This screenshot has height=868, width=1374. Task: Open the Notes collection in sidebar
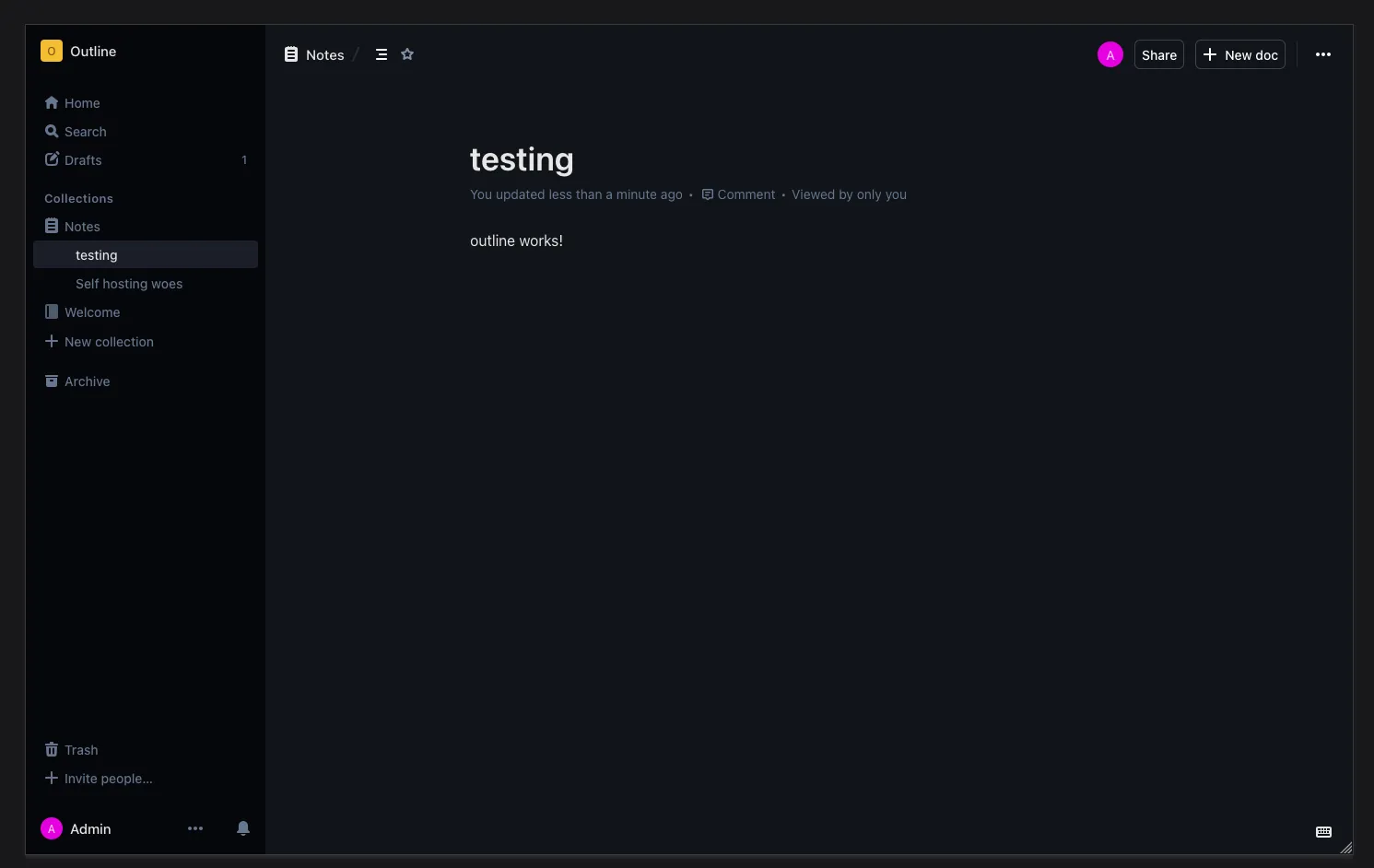(146, 227)
